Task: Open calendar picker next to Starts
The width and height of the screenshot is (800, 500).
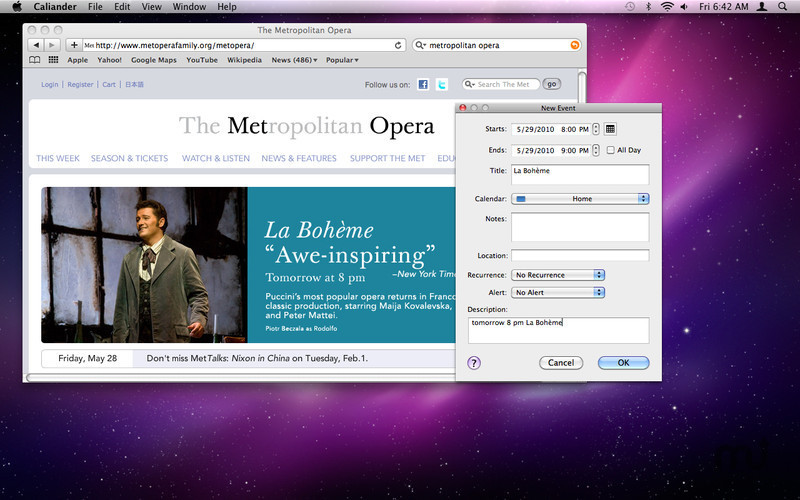Action: [610, 129]
